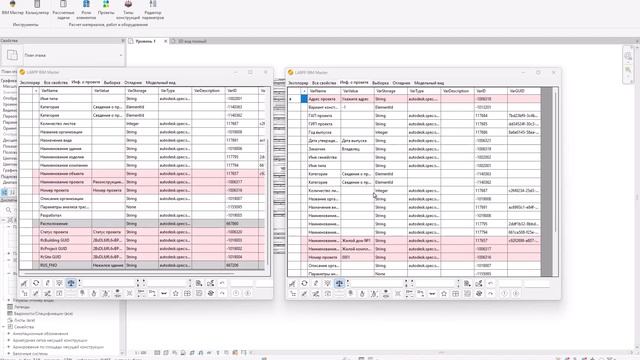This screenshot has width=640, height=360.
Task: Click the undo arrow icon in right window upper toolbar
Action: point(490,283)
